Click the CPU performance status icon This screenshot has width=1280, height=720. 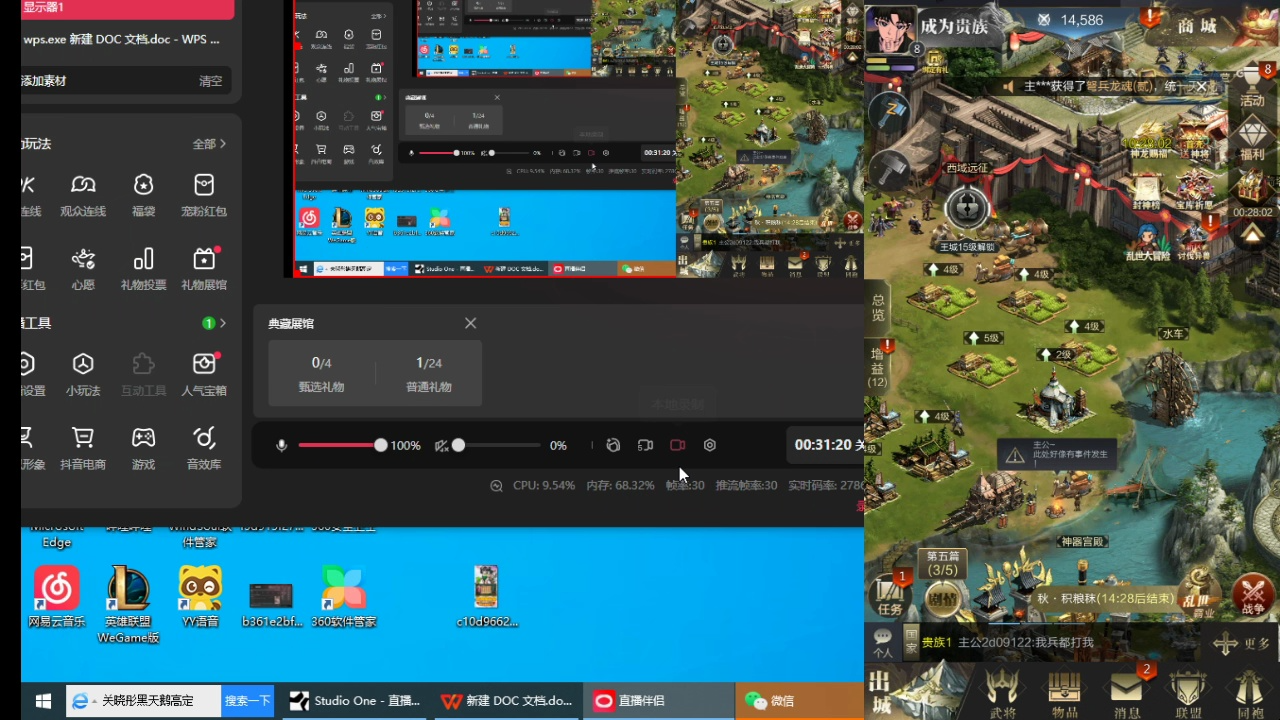pos(496,485)
